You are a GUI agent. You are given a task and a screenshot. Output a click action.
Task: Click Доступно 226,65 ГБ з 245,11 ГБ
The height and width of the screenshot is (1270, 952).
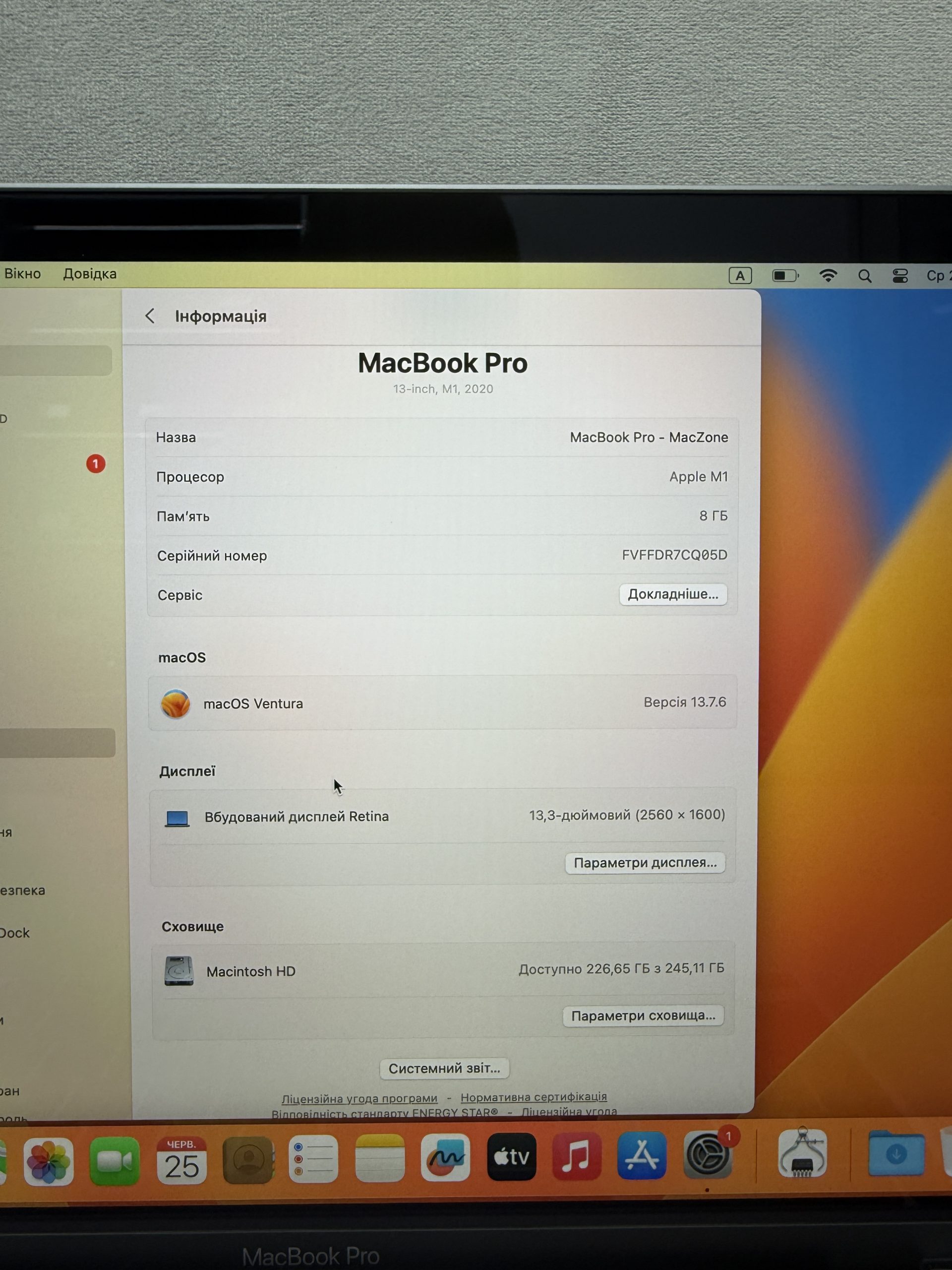point(621,969)
